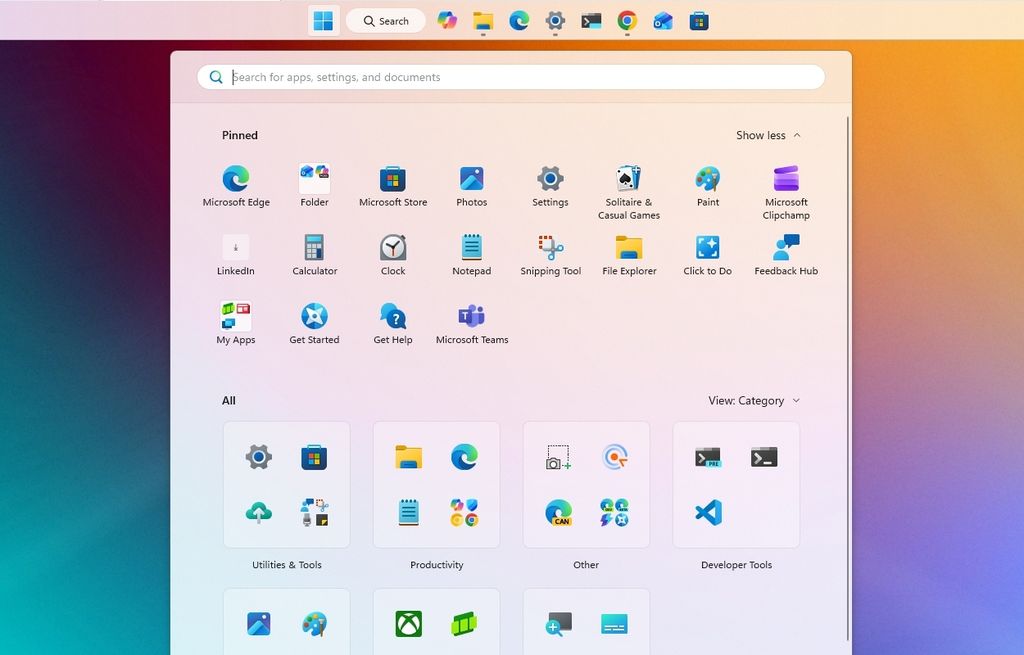
Task: Open Feedback Hub
Action: click(x=786, y=255)
